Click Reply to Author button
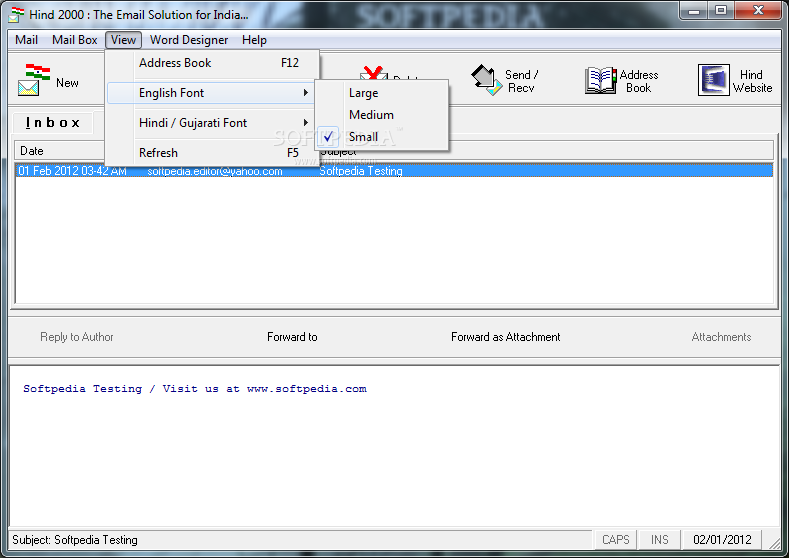The width and height of the screenshot is (789, 558). point(76,337)
